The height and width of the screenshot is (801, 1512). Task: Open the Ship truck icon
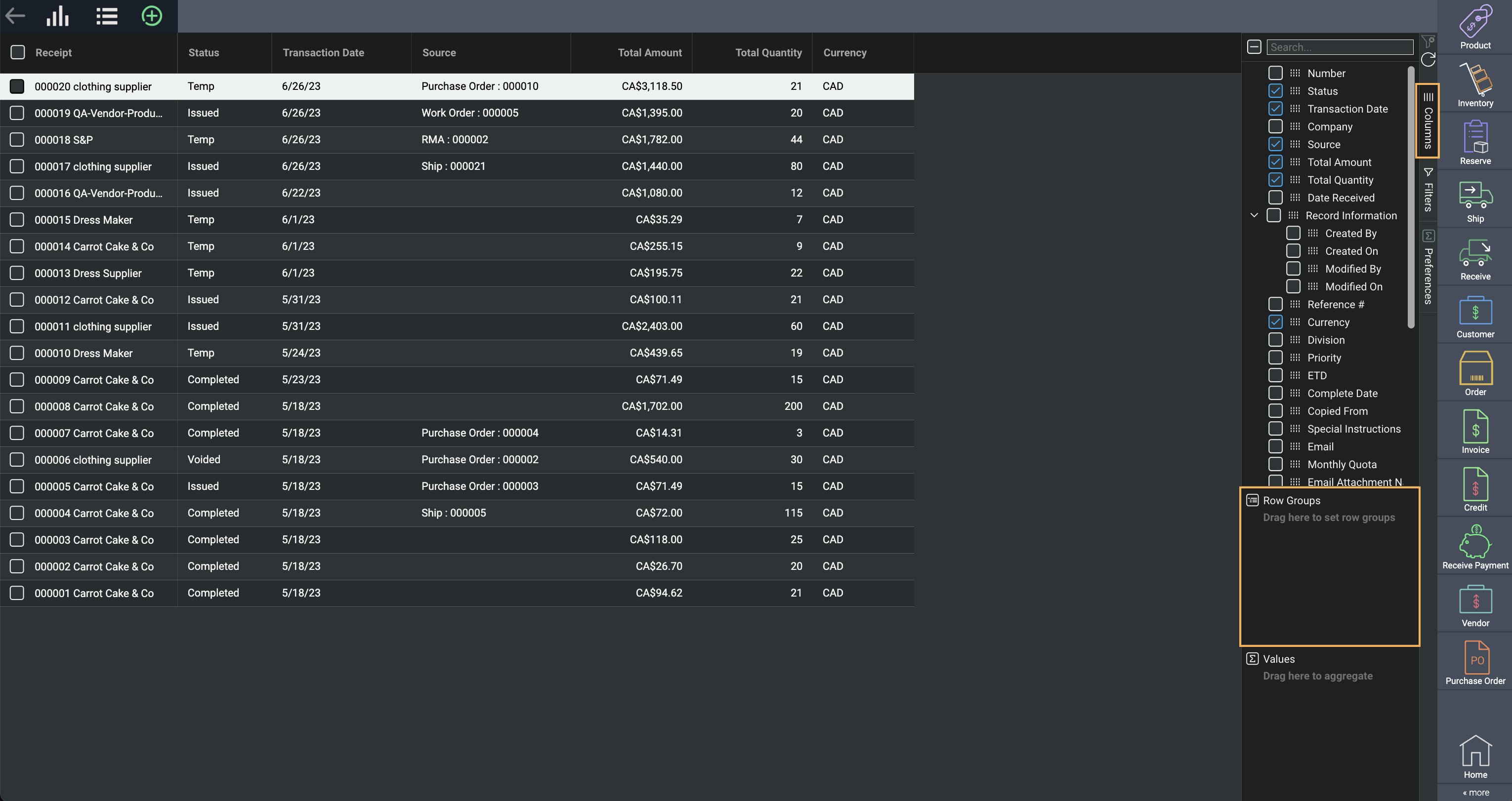1475,200
